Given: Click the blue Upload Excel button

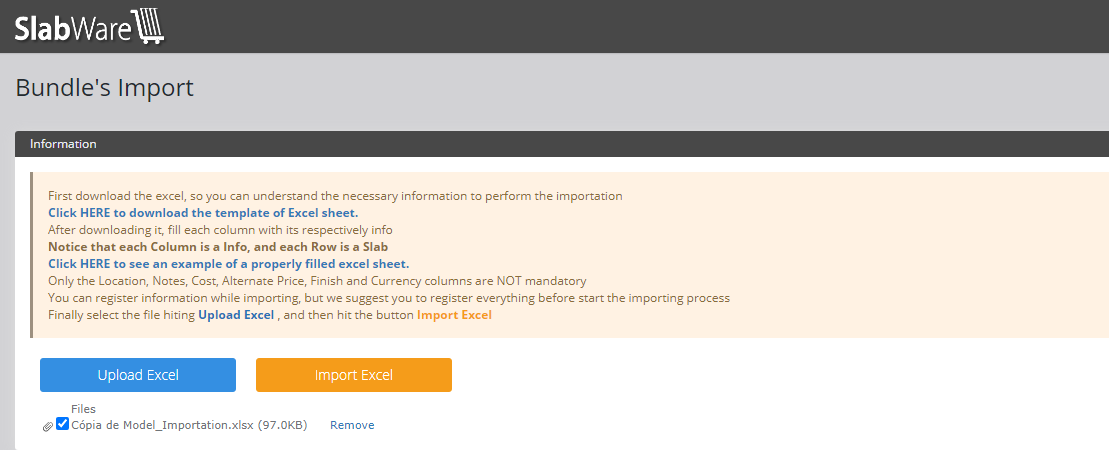Looking at the screenshot, I should pyautogui.click(x=138, y=375).
